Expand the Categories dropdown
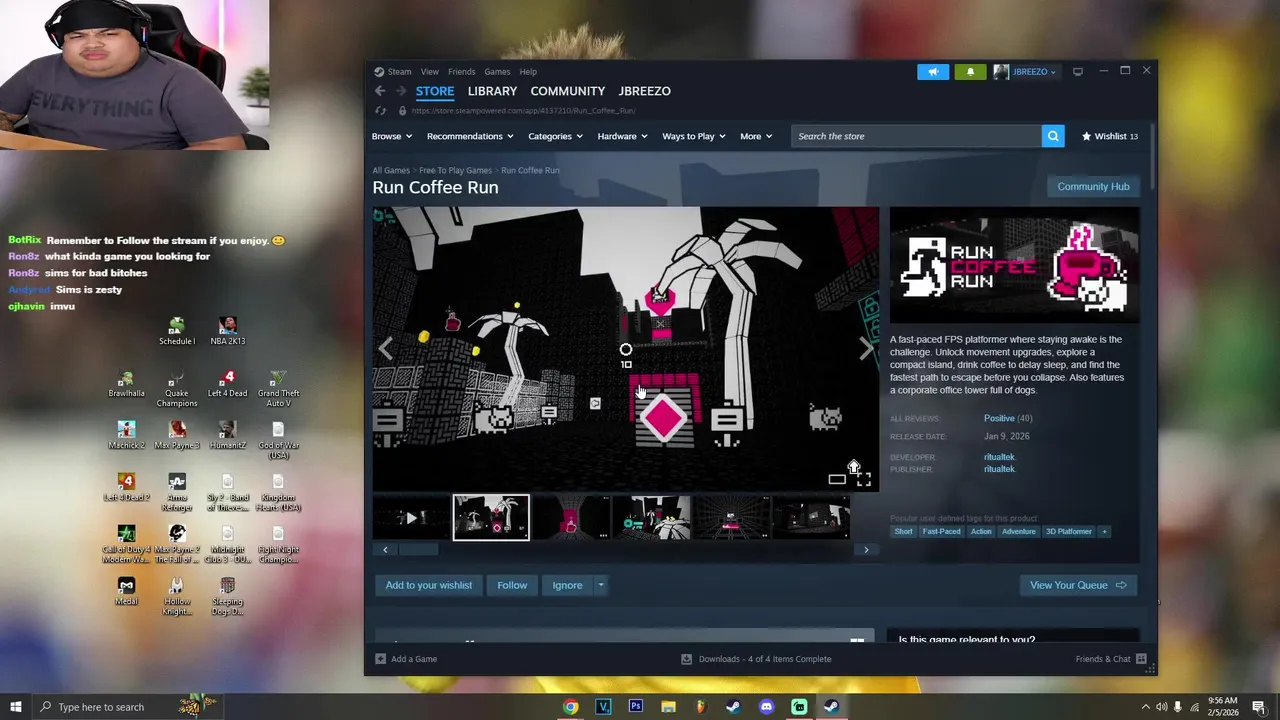The height and width of the screenshot is (720, 1280). point(555,136)
